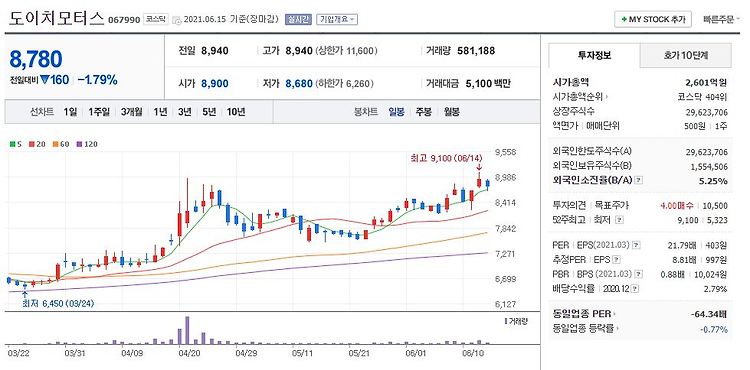
Task: Click the clock icon before the 2021.06.15 date
Action: (177, 20)
